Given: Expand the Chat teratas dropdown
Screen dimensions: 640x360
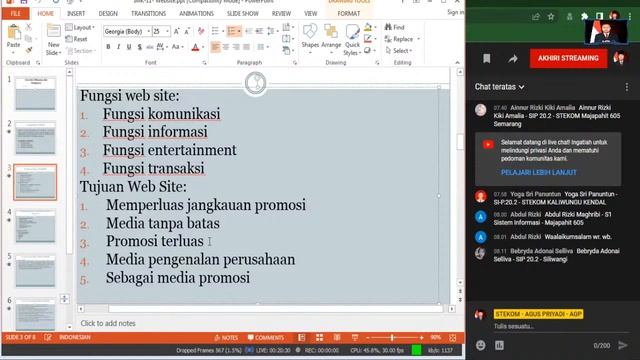Looking at the screenshot, I should coord(499,87).
